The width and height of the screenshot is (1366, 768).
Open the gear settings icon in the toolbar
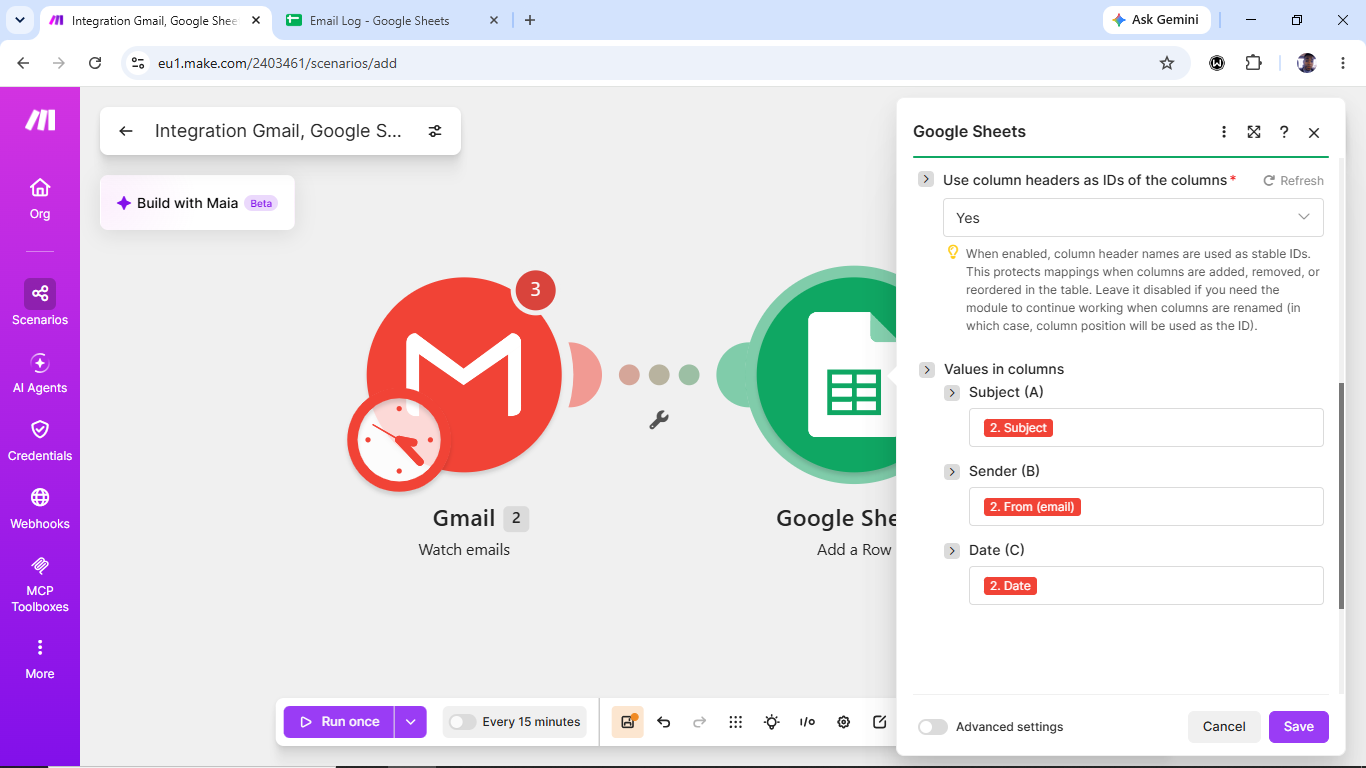point(843,722)
